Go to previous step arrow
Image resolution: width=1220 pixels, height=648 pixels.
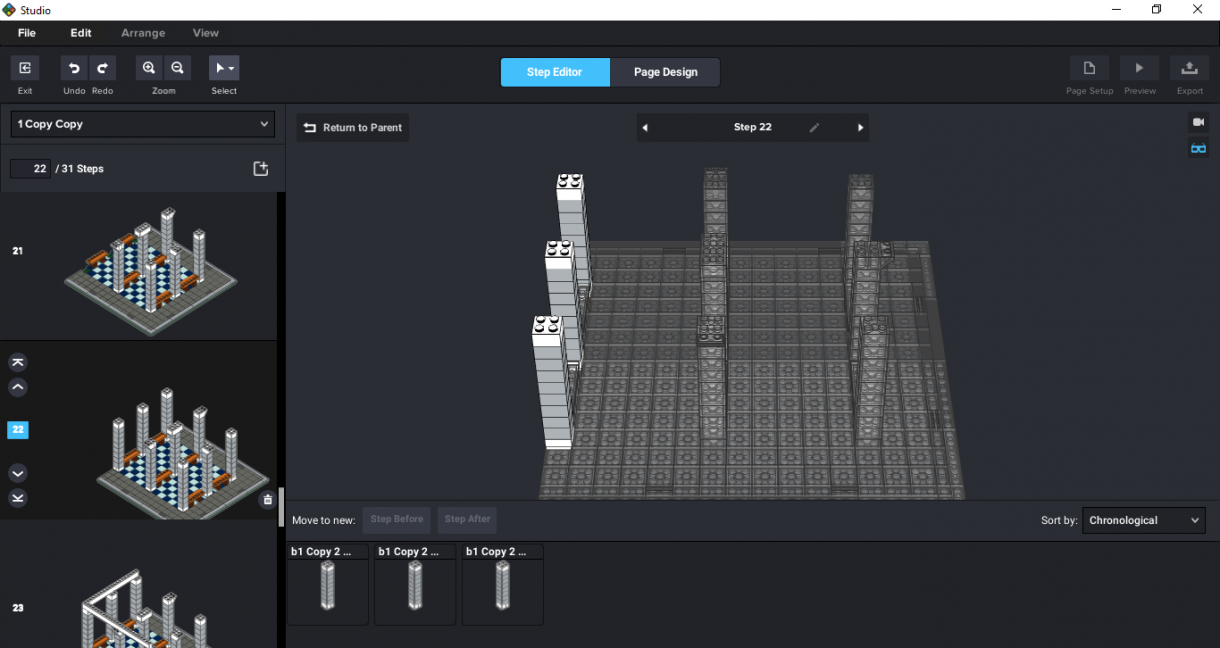coord(645,128)
